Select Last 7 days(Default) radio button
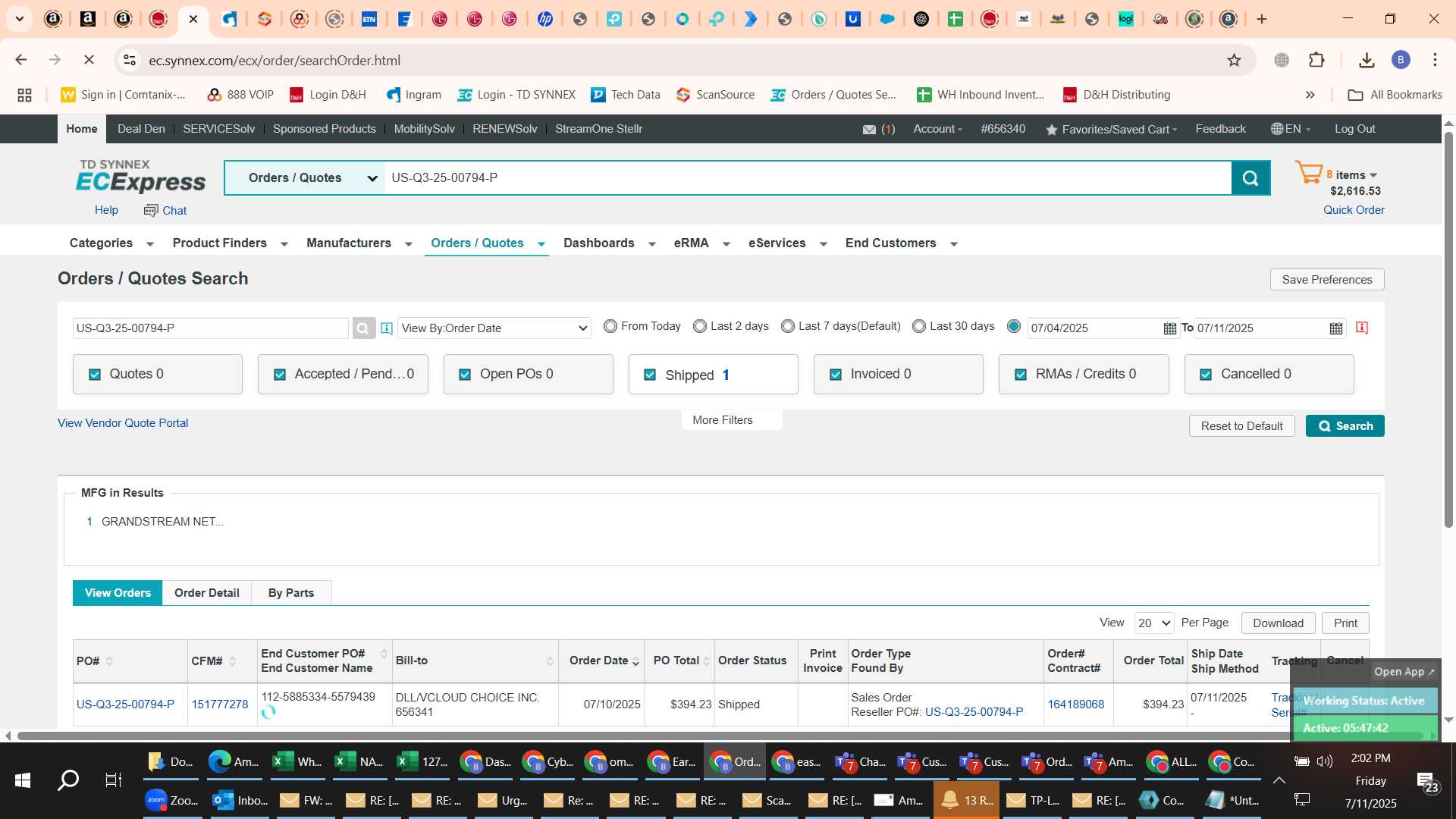The width and height of the screenshot is (1456, 819). click(788, 326)
